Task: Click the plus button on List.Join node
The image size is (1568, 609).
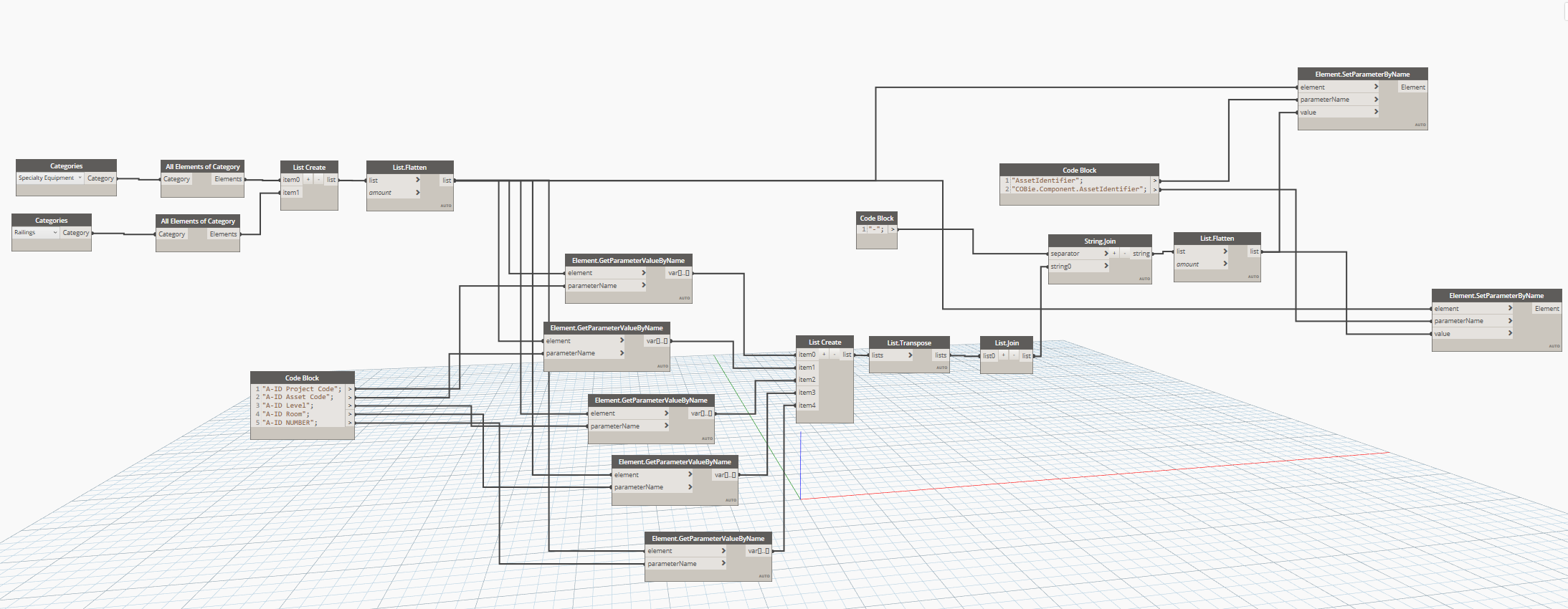Action: click(1003, 355)
